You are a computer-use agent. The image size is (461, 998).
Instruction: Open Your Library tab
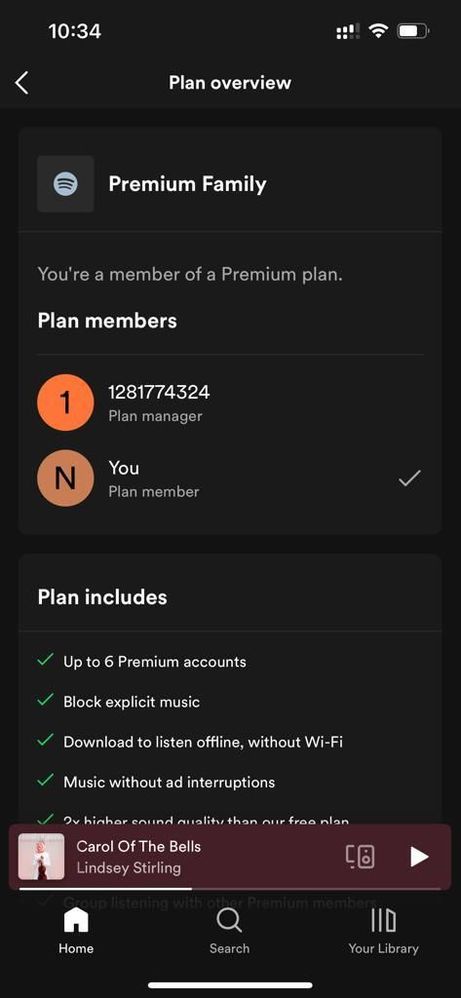click(x=383, y=931)
